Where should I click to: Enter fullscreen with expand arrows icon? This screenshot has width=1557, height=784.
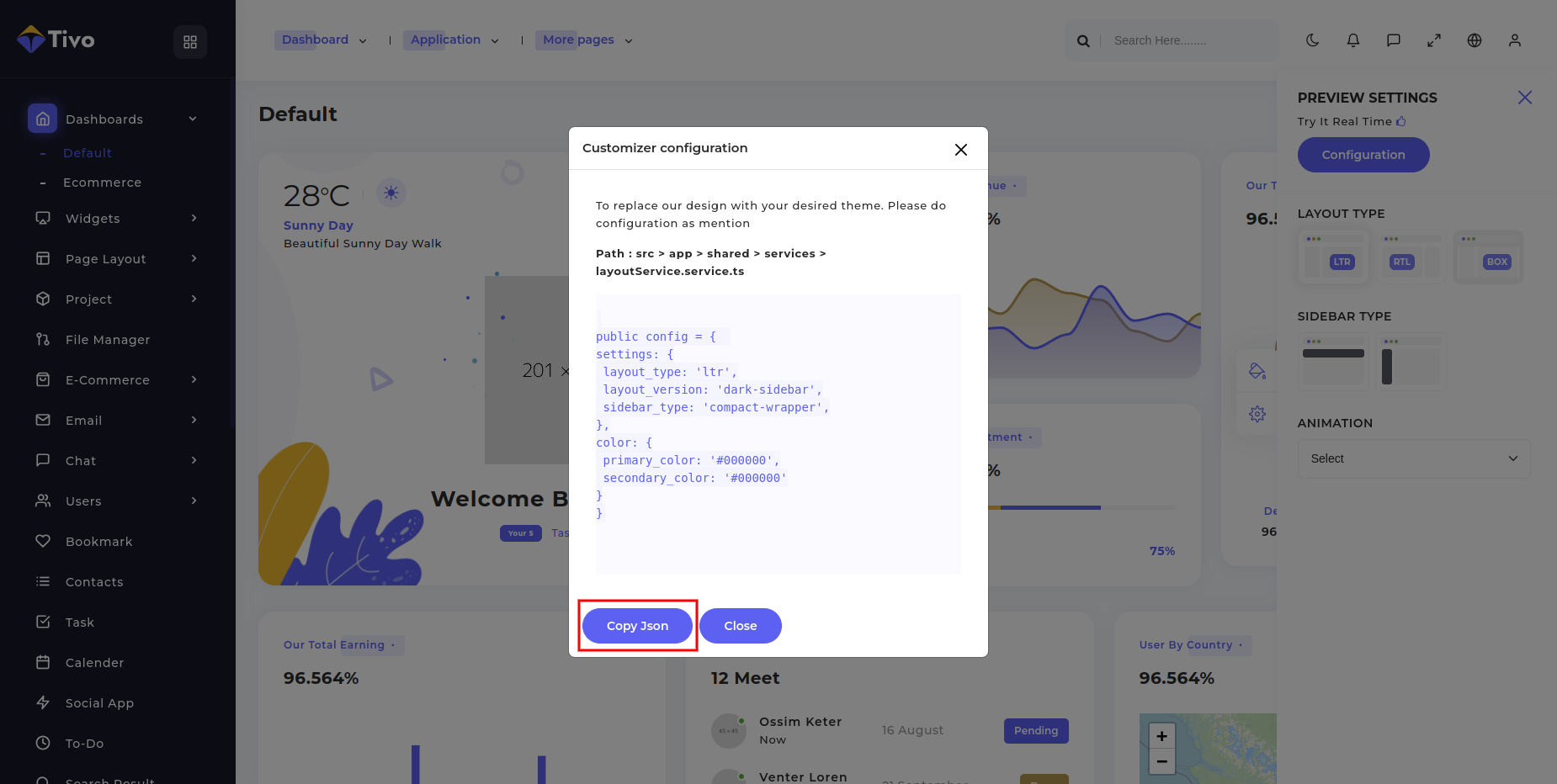tap(1433, 40)
